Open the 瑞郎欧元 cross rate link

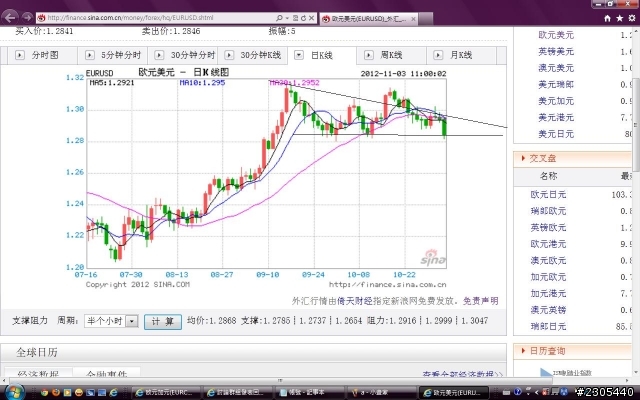(x=548, y=211)
